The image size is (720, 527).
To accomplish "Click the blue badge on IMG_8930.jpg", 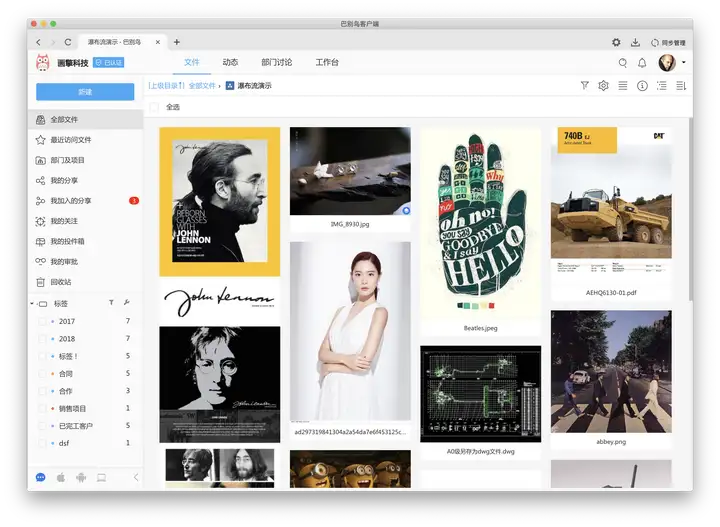I will pyautogui.click(x=405, y=210).
